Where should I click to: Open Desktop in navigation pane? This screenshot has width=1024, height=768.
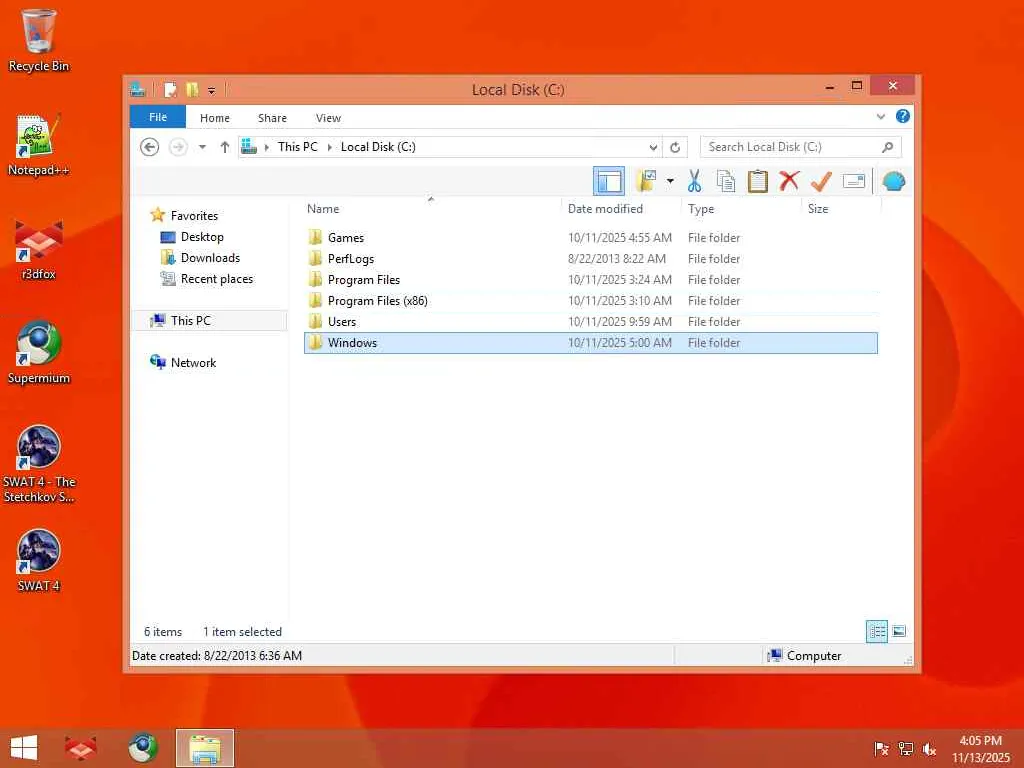click(x=202, y=237)
